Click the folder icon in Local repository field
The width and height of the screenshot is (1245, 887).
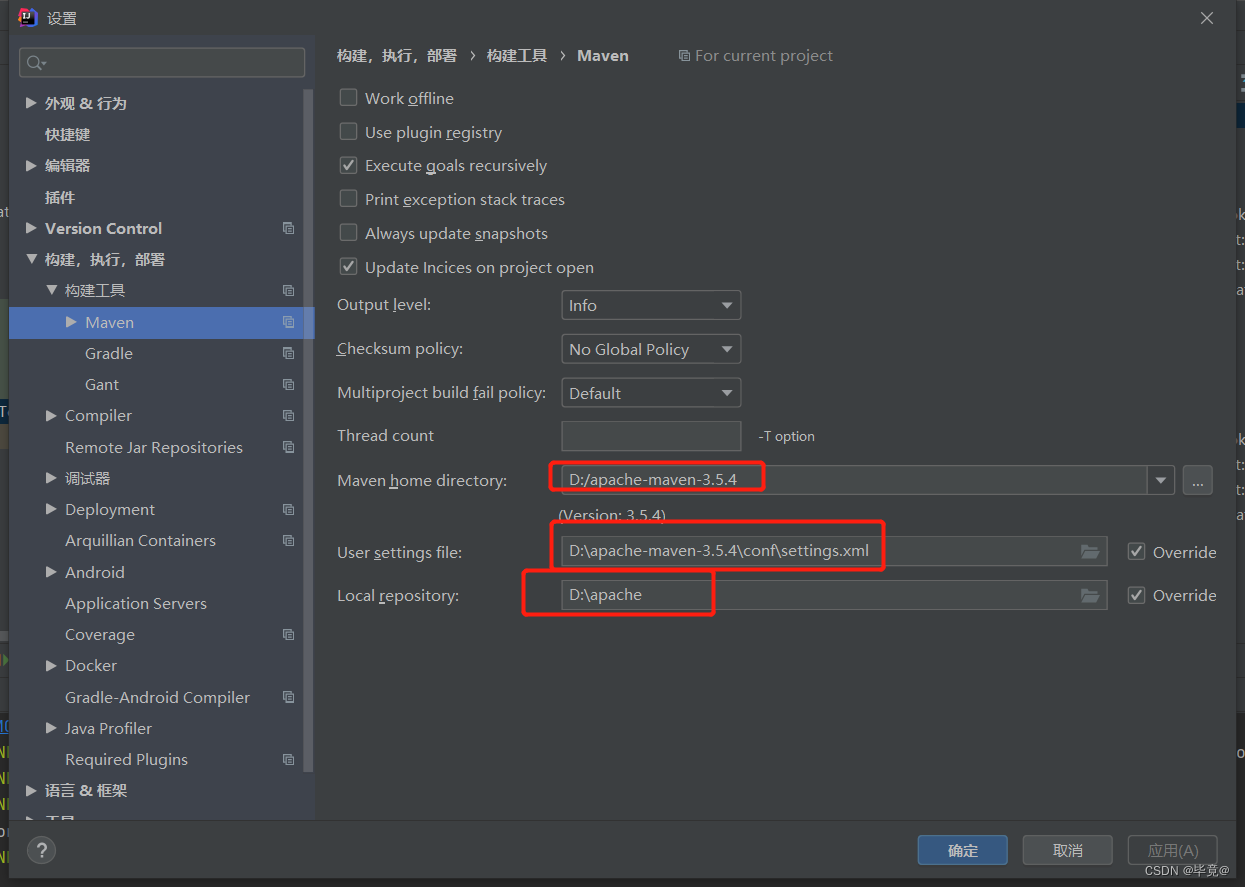[1090, 595]
